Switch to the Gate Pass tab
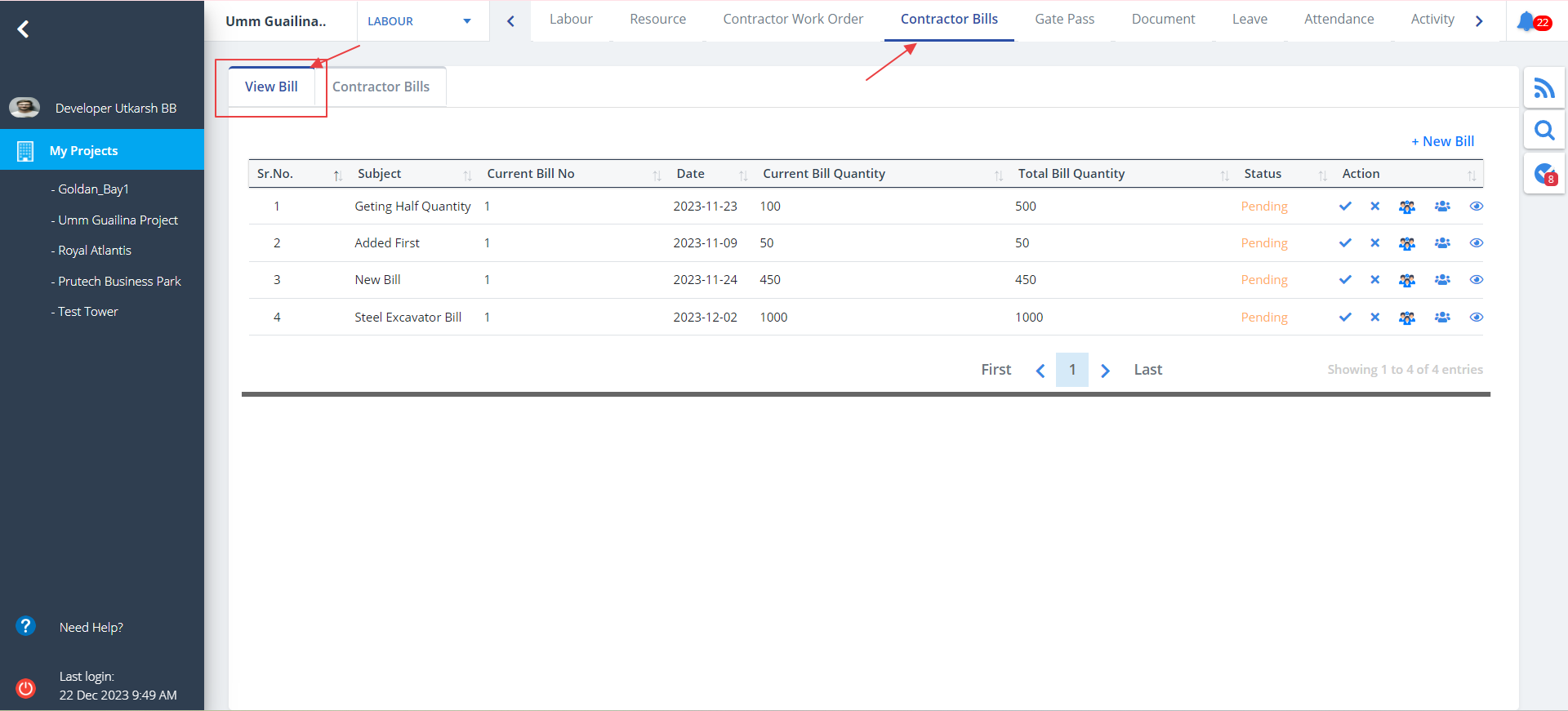1568x711 pixels. [x=1064, y=20]
